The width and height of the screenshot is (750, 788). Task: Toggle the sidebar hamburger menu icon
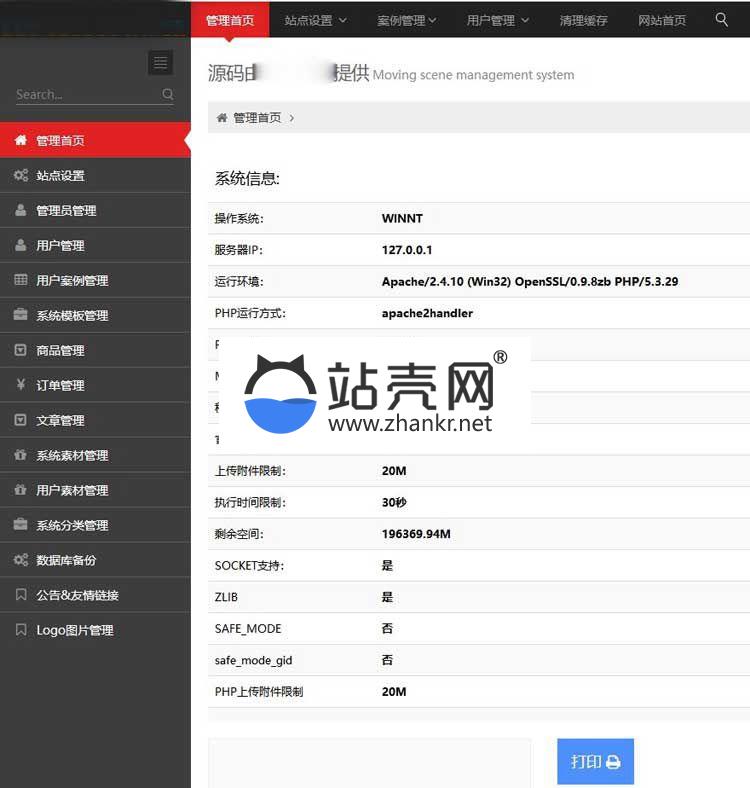(160, 63)
